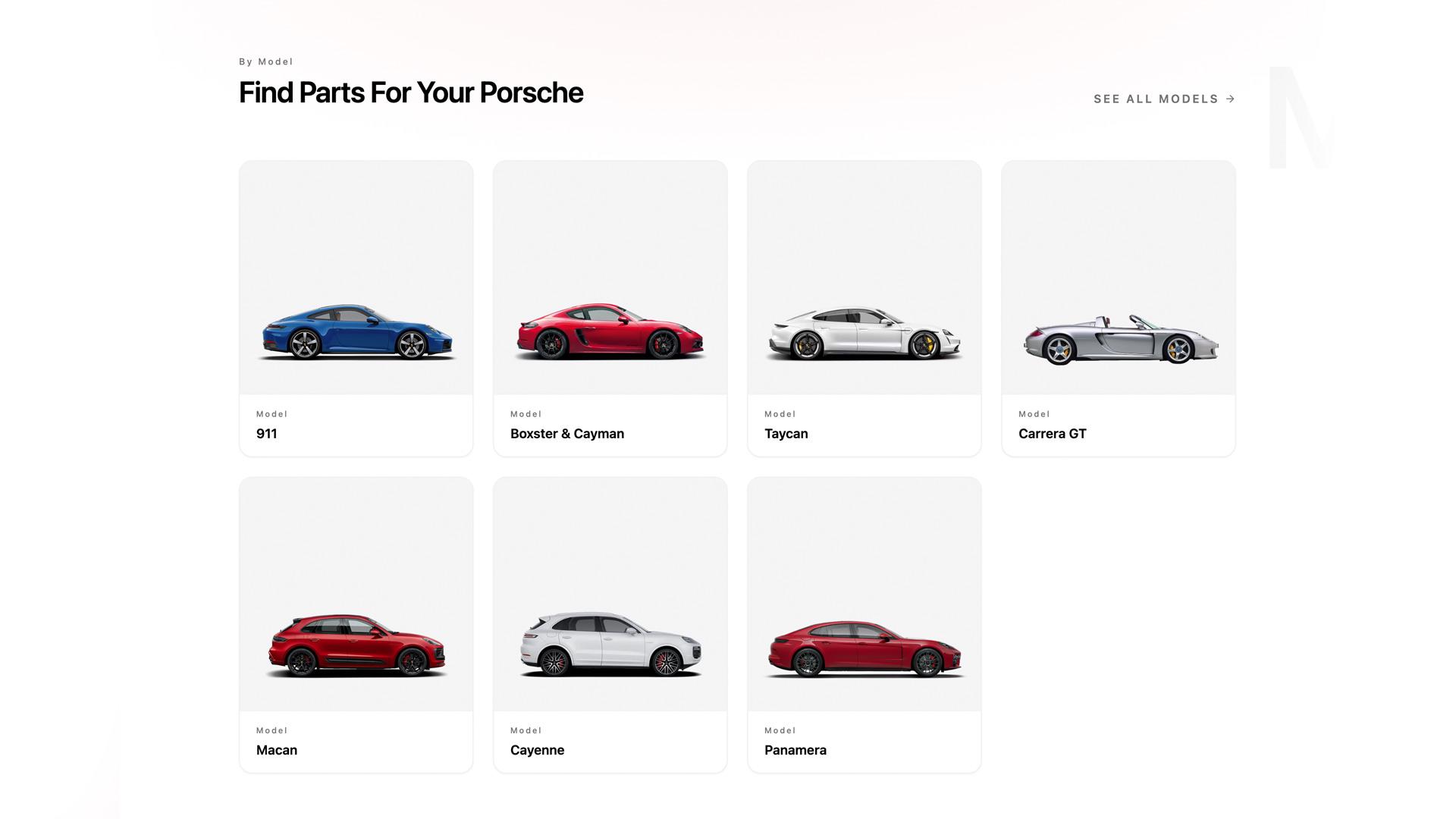This screenshot has width=1456, height=819.
Task: Open the red Macan car image
Action: click(356, 646)
